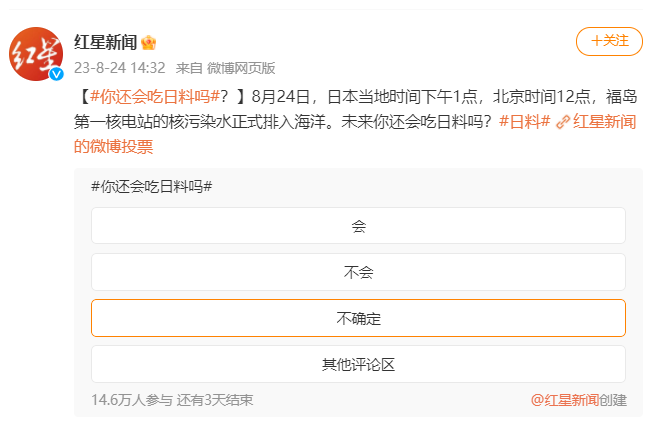Click the poll title #你还会吃日料吗#

(x=151, y=186)
